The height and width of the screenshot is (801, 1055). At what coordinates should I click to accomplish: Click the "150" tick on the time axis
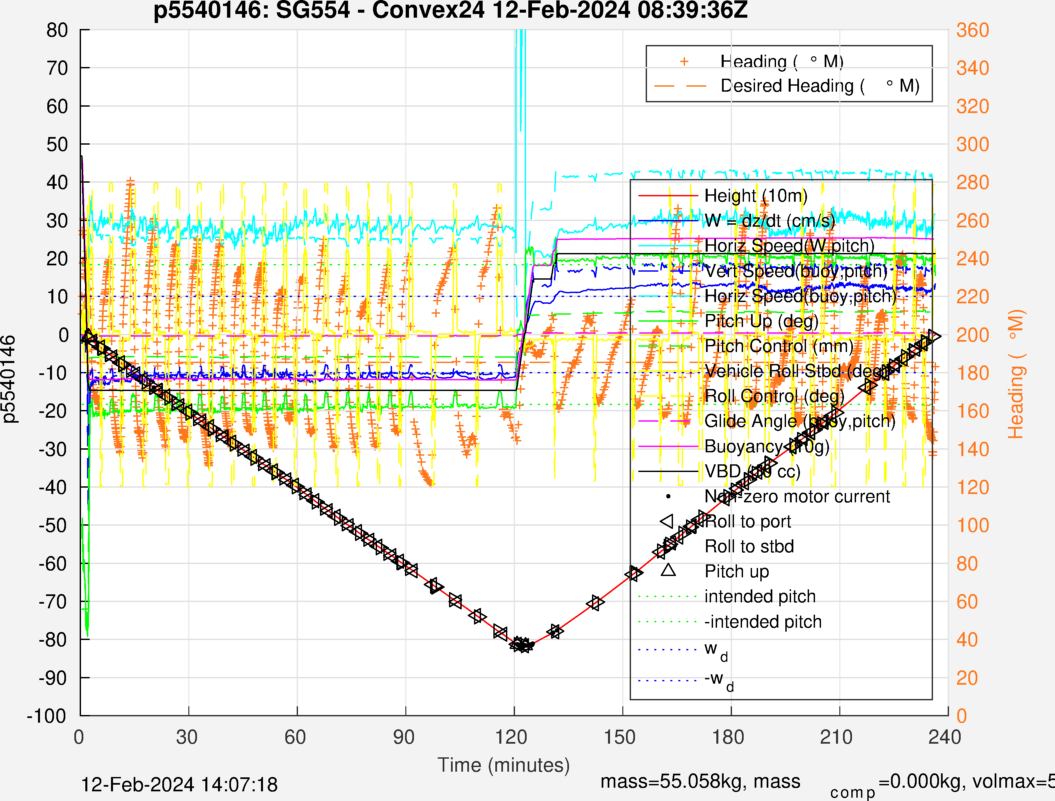tap(620, 737)
